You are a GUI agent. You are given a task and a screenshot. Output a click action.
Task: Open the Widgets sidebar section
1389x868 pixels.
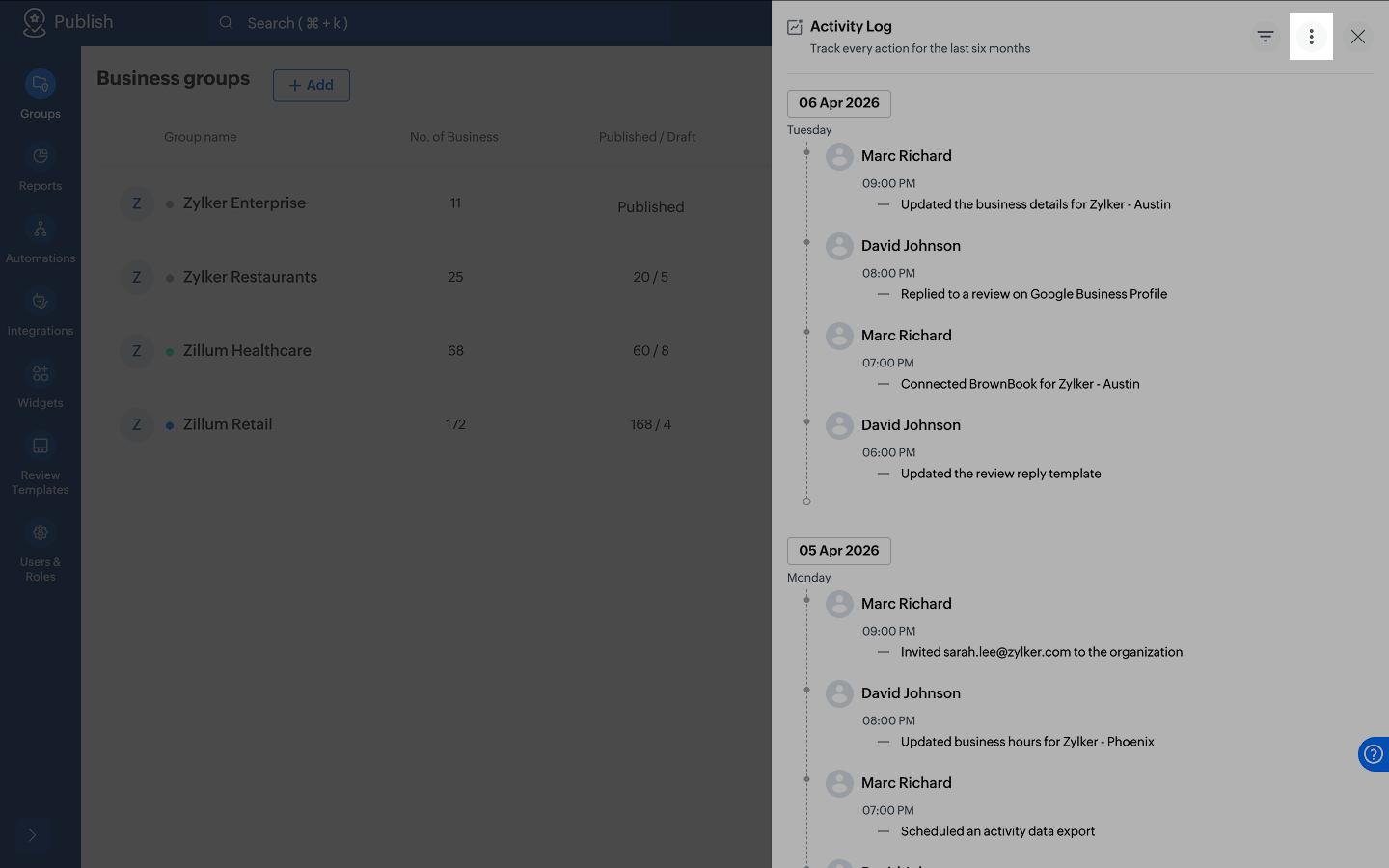(41, 384)
